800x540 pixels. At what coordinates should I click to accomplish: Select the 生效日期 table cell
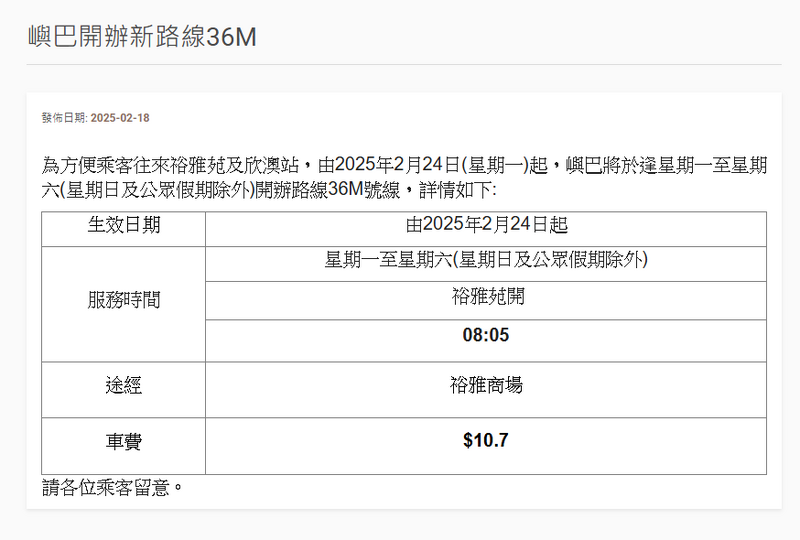point(123,225)
